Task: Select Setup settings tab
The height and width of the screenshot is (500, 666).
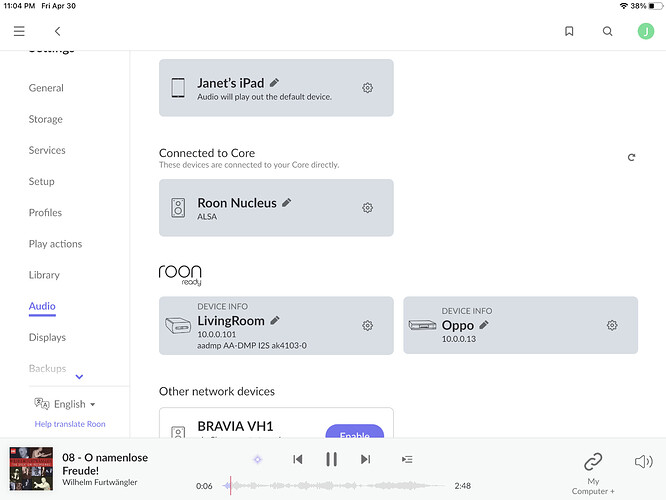Action: click(x=41, y=182)
